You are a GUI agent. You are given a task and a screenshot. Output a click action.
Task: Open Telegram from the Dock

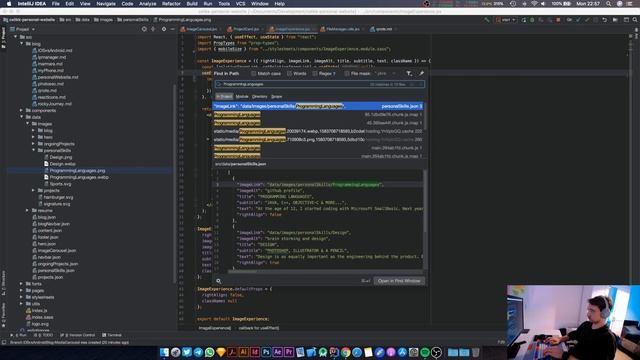pos(198,352)
